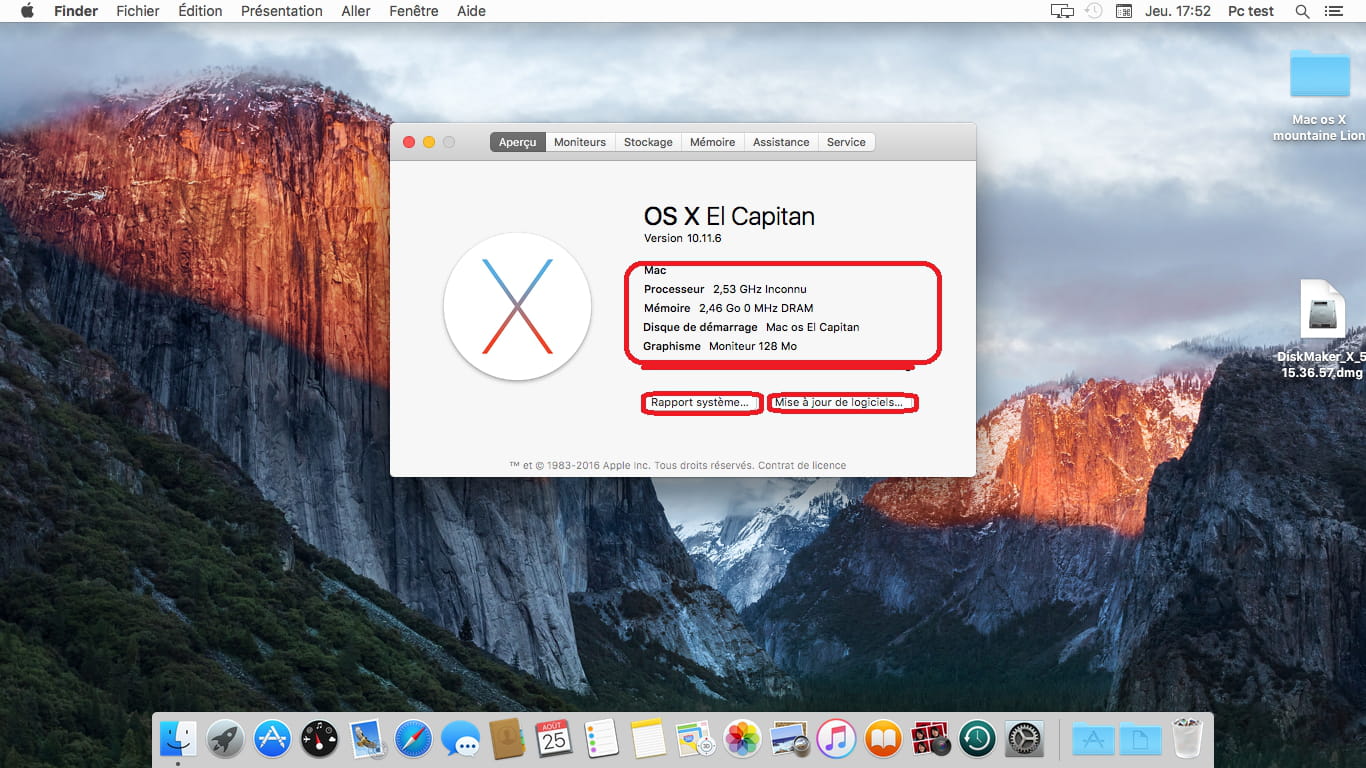Viewport: 1366px width, 768px height.
Task: Open Mail stamp icon in Dock
Action: pyautogui.click(x=367, y=739)
